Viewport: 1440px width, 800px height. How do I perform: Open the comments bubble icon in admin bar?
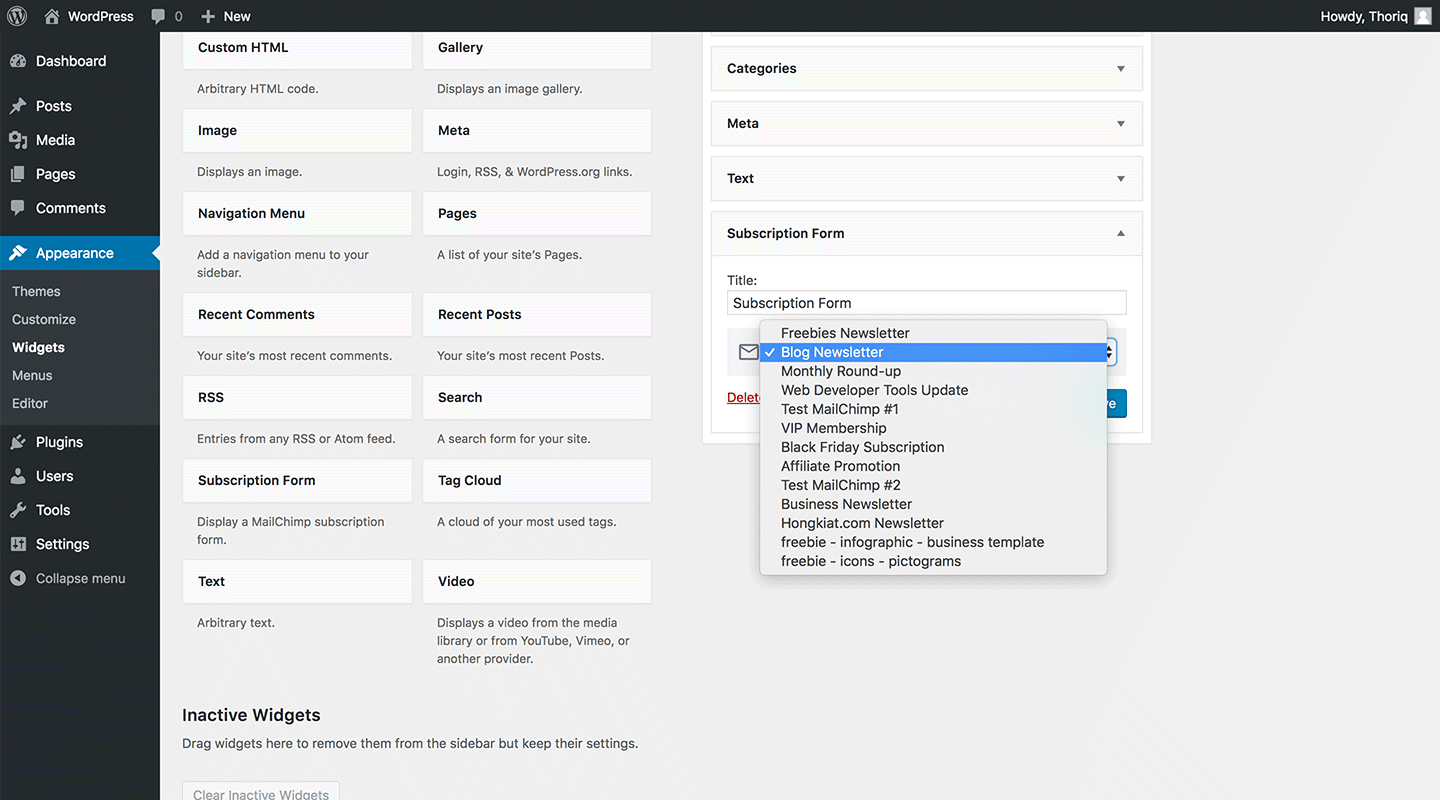tap(158, 17)
